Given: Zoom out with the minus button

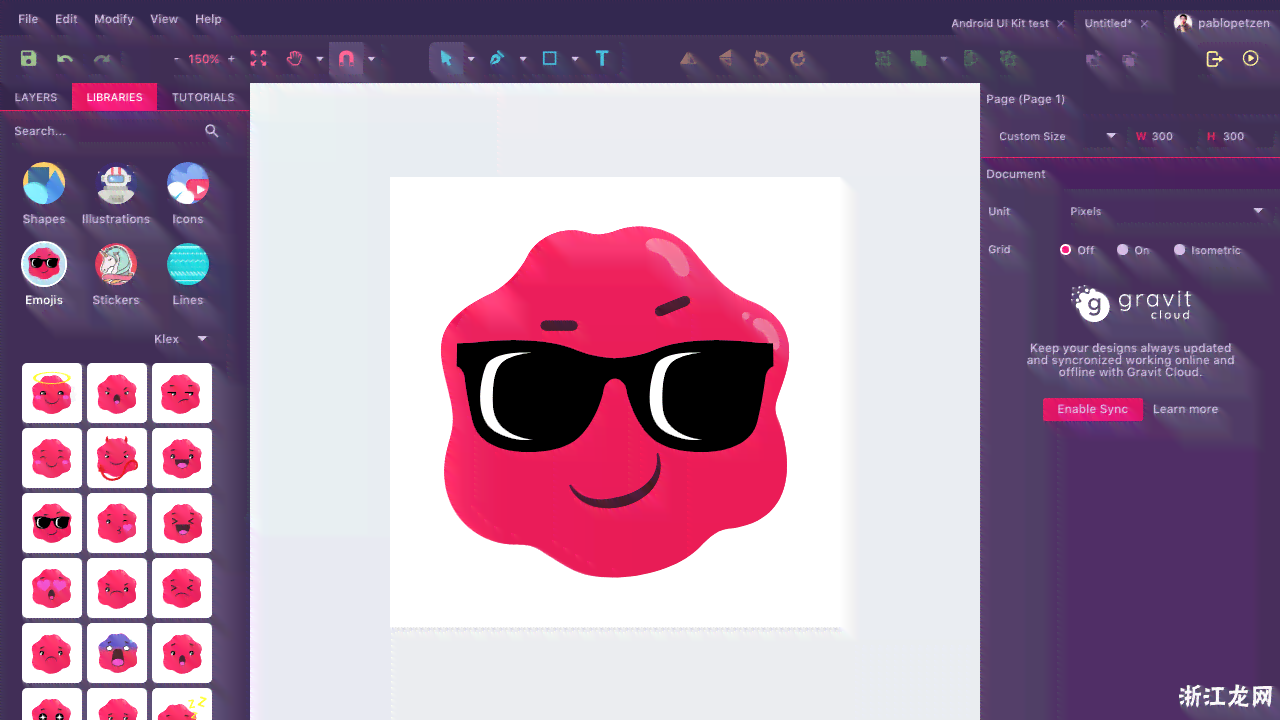Looking at the screenshot, I should (x=176, y=59).
